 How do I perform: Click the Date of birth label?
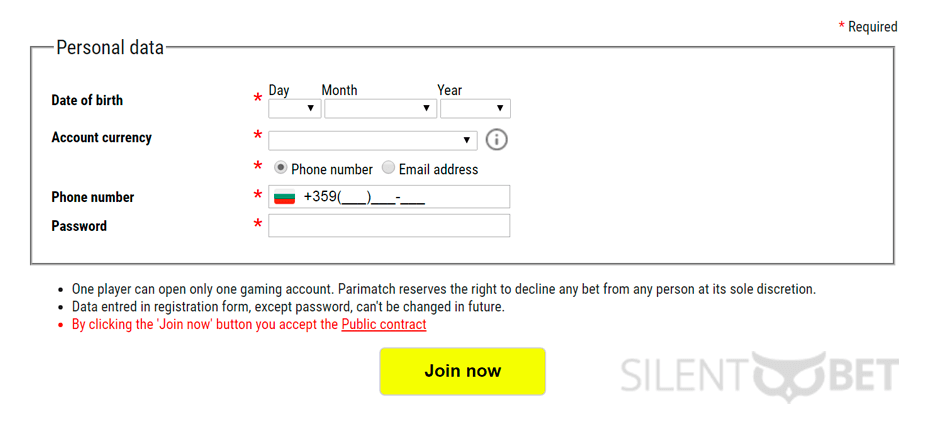coord(87,100)
